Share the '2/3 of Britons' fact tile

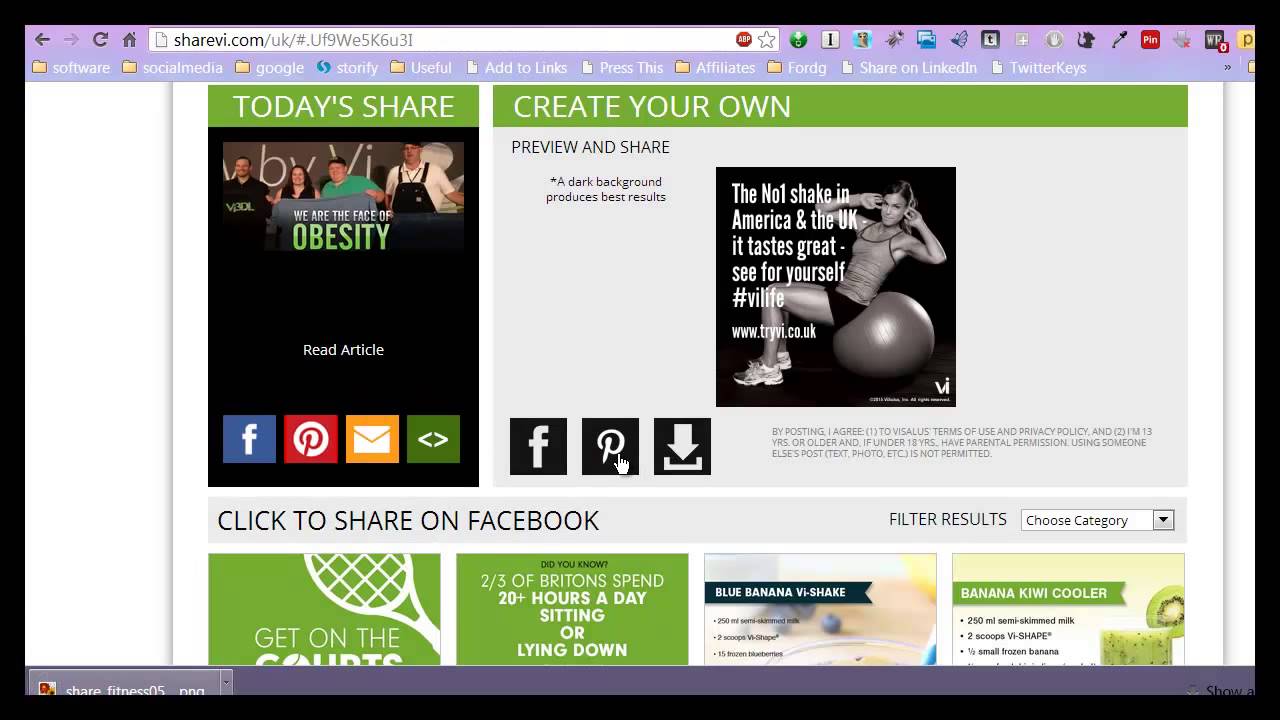click(572, 609)
